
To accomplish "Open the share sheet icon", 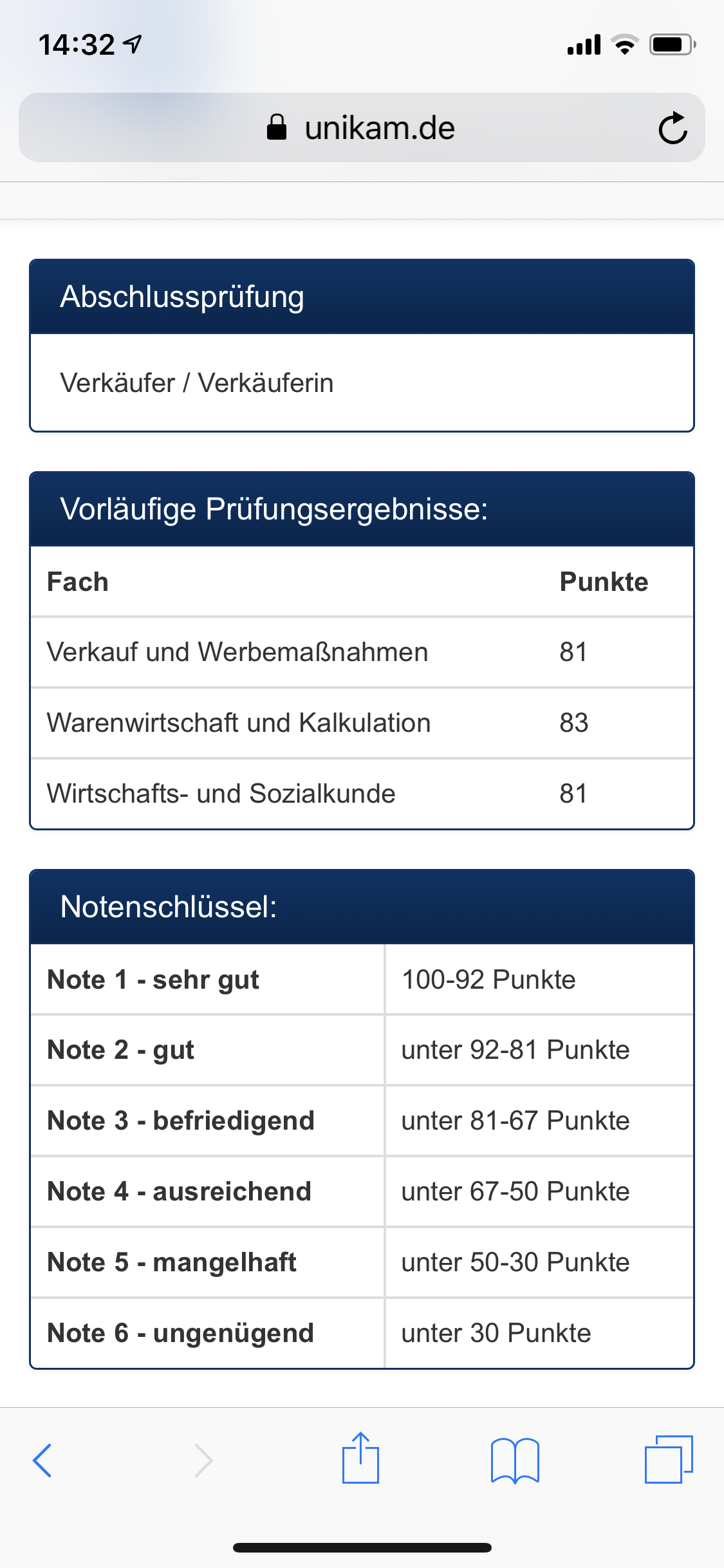I will coord(360,1459).
